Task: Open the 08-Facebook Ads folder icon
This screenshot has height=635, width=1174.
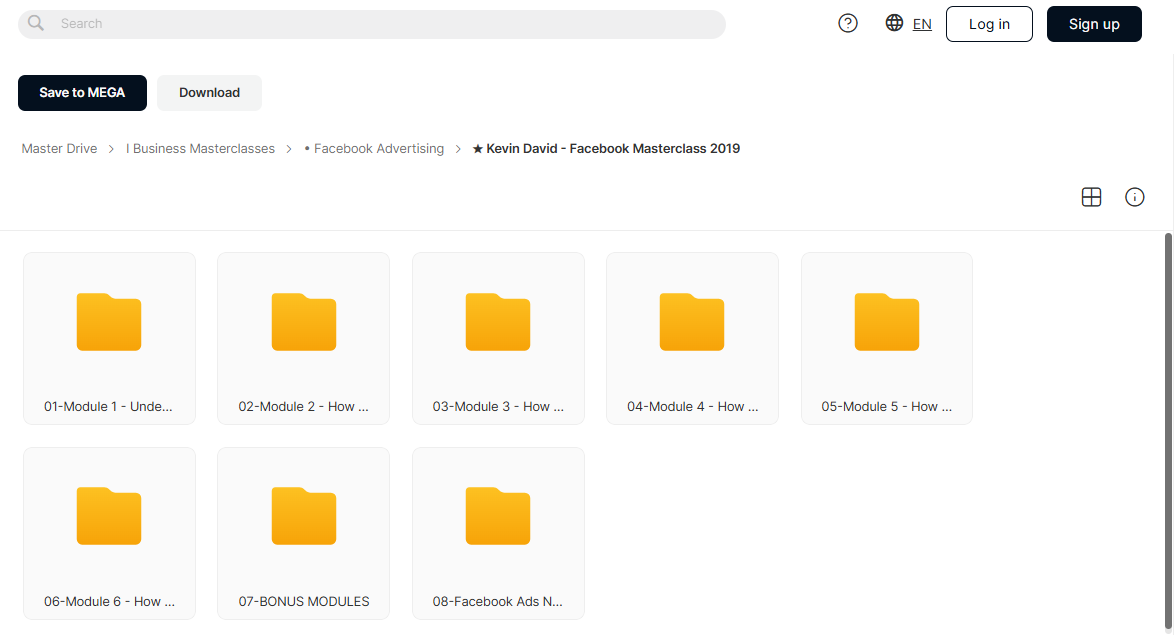Action: click(498, 516)
